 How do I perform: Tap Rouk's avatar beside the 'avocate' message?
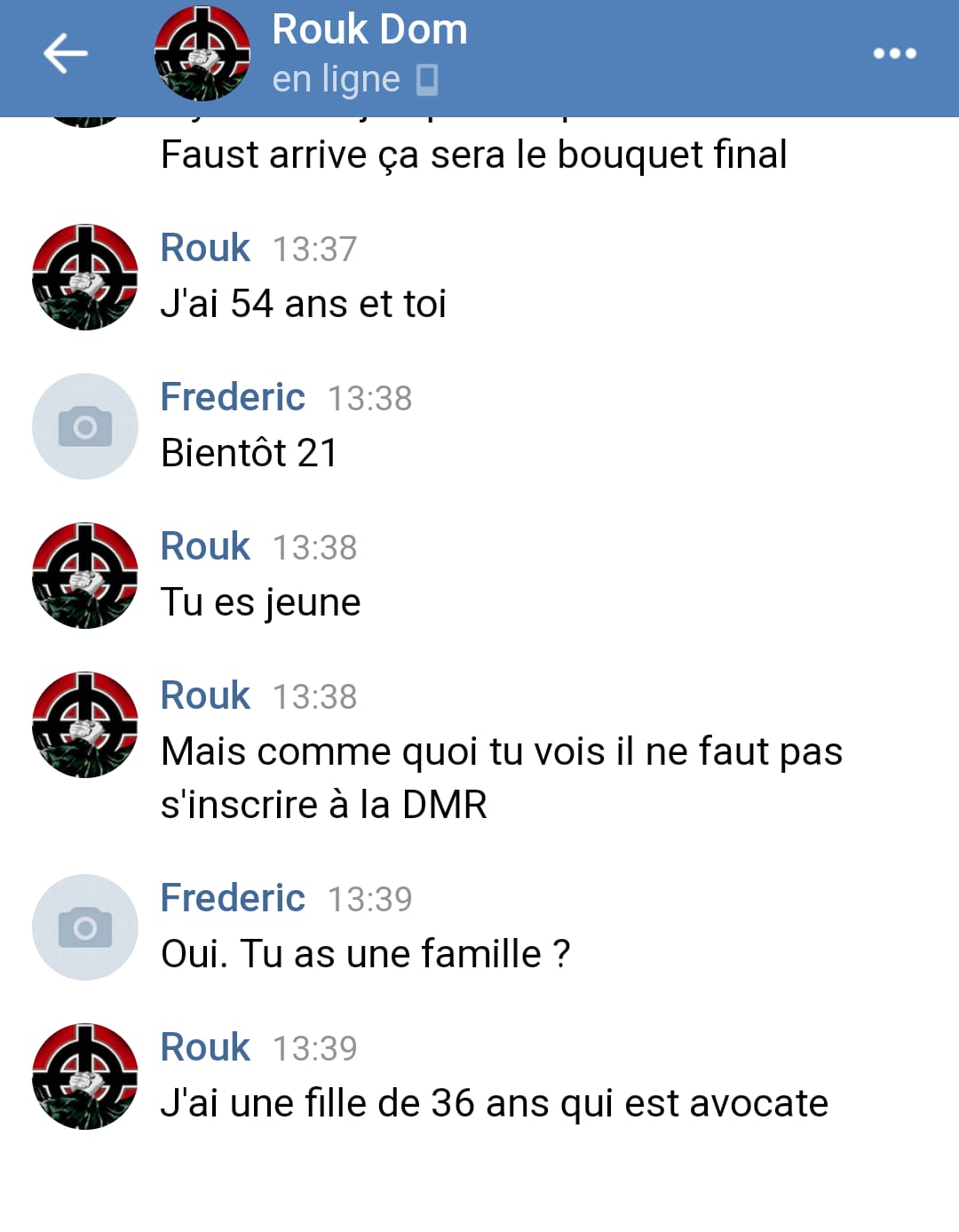(85, 1077)
